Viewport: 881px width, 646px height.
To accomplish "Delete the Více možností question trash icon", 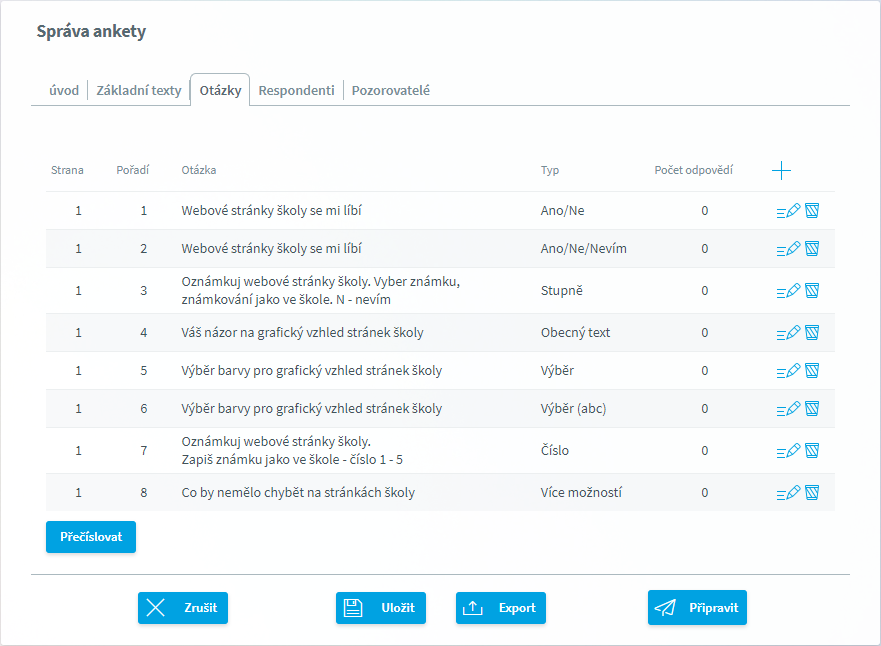I will click(x=812, y=493).
